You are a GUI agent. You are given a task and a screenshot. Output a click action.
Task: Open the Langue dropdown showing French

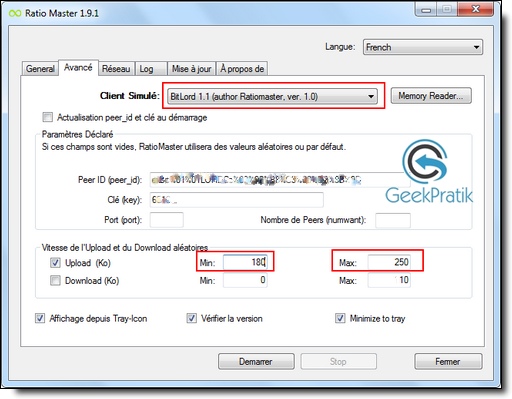click(423, 47)
